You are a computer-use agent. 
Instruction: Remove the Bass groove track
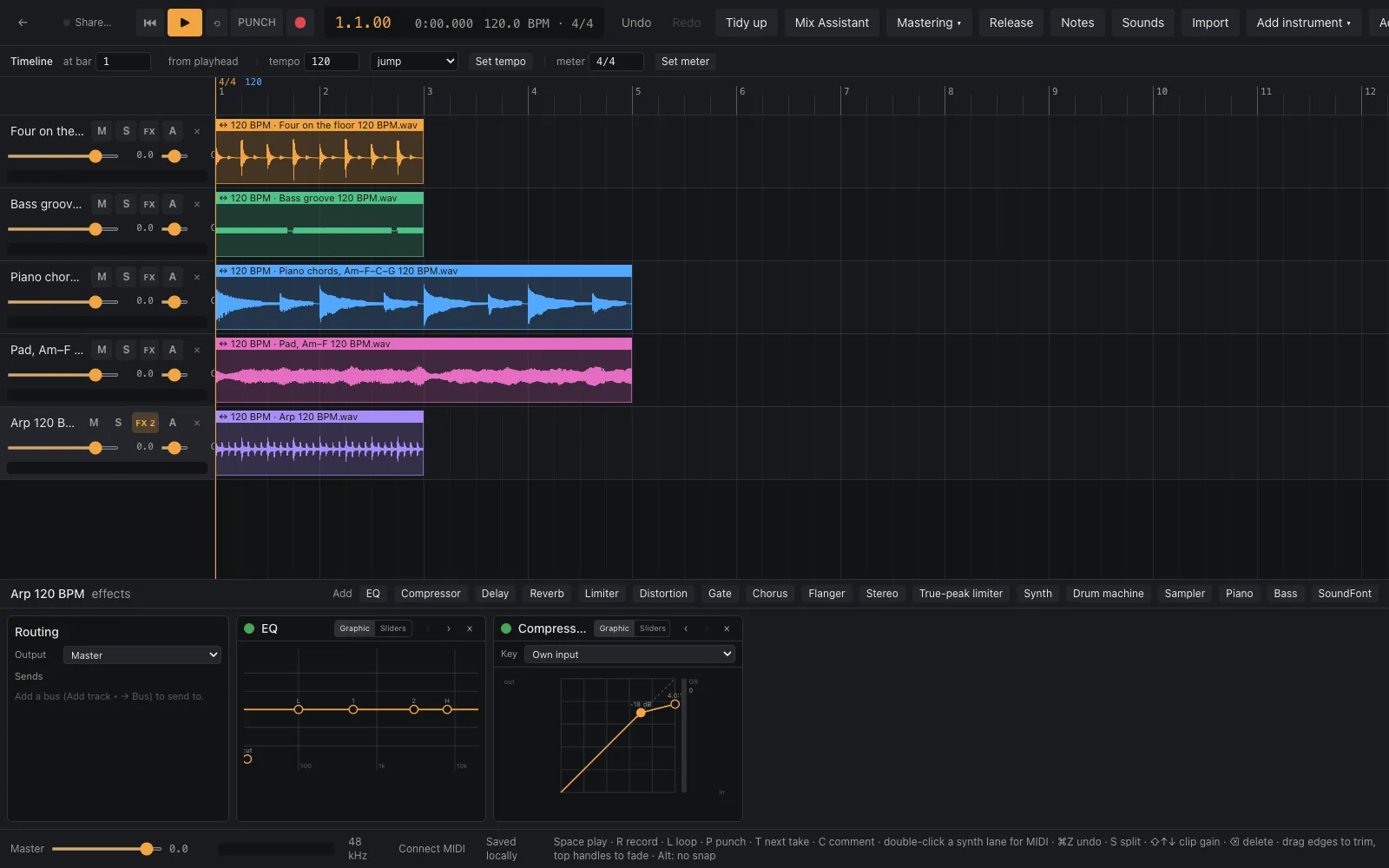coord(197,204)
